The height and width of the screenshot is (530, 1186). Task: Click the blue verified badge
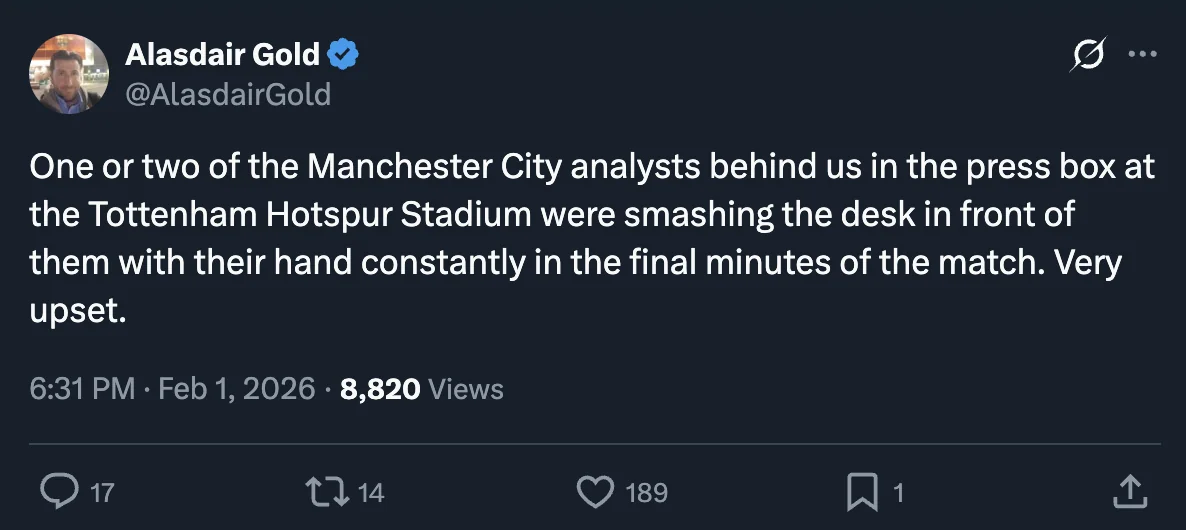pos(345,55)
